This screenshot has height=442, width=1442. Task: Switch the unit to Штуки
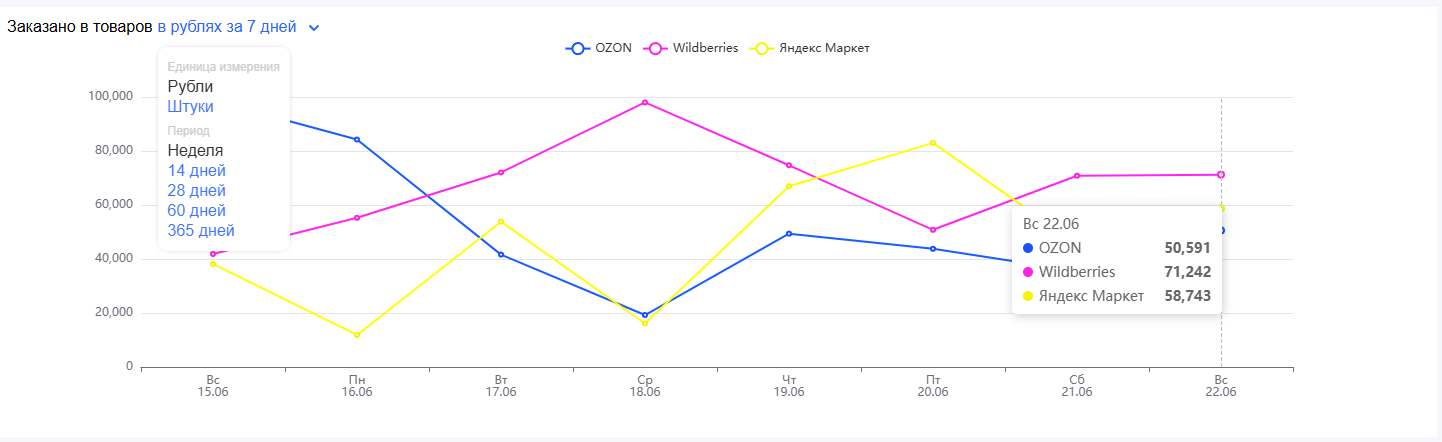coord(190,107)
